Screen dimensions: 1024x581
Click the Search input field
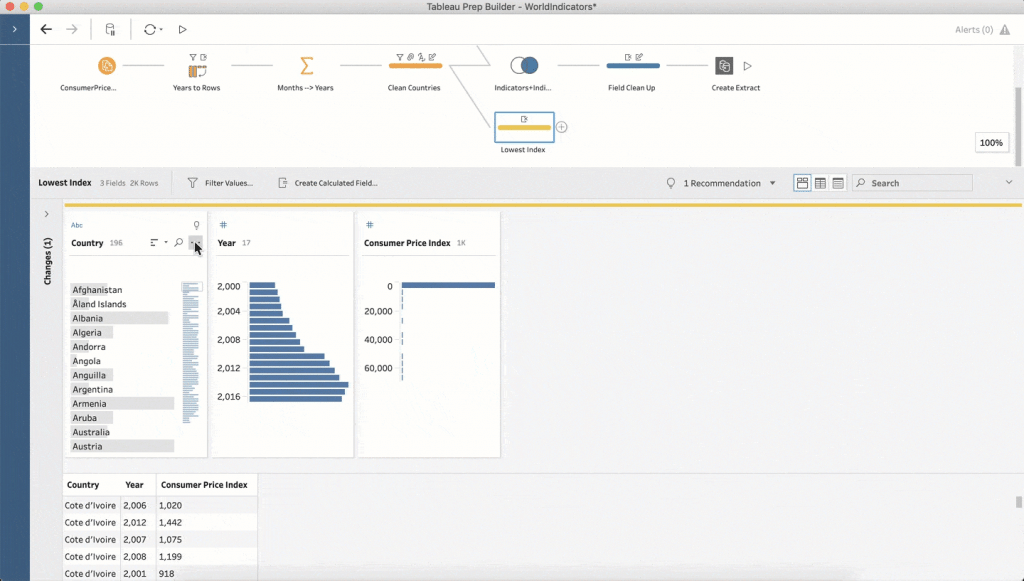tap(912, 183)
